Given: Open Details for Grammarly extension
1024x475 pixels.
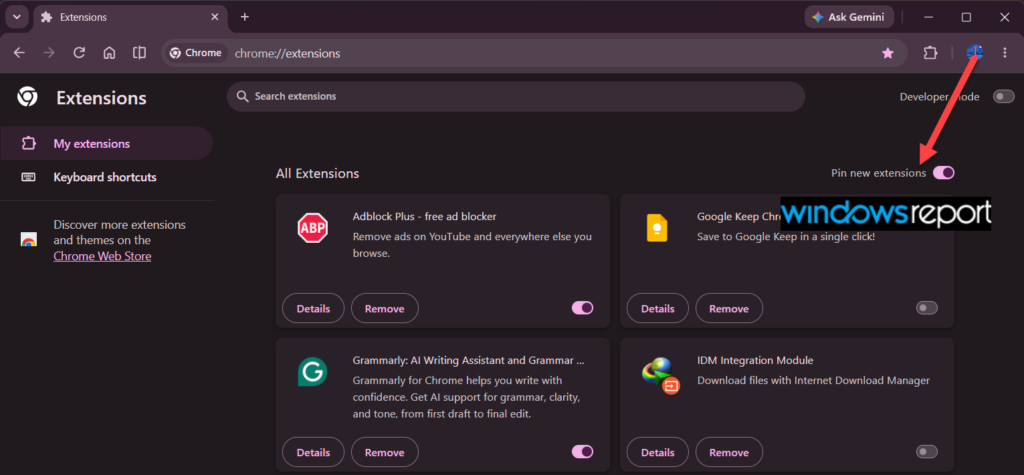Looking at the screenshot, I should pyautogui.click(x=313, y=452).
